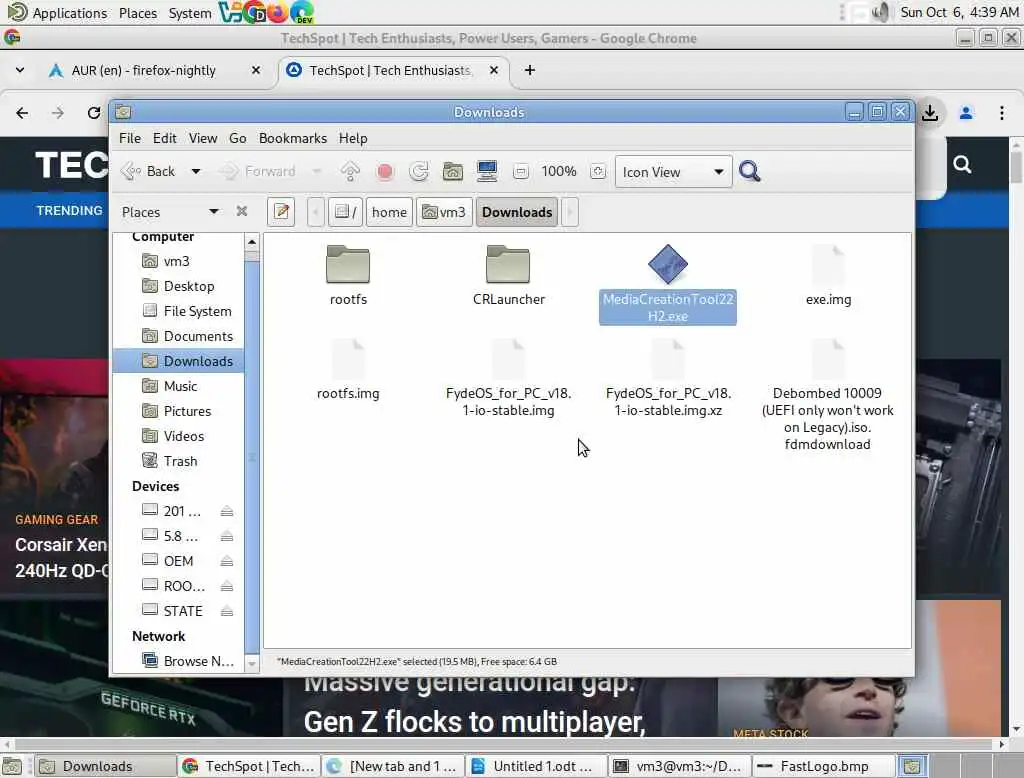Select MediaCreationTool22H2.exe file icon
Image resolution: width=1024 pixels, height=778 pixels.
(667, 264)
